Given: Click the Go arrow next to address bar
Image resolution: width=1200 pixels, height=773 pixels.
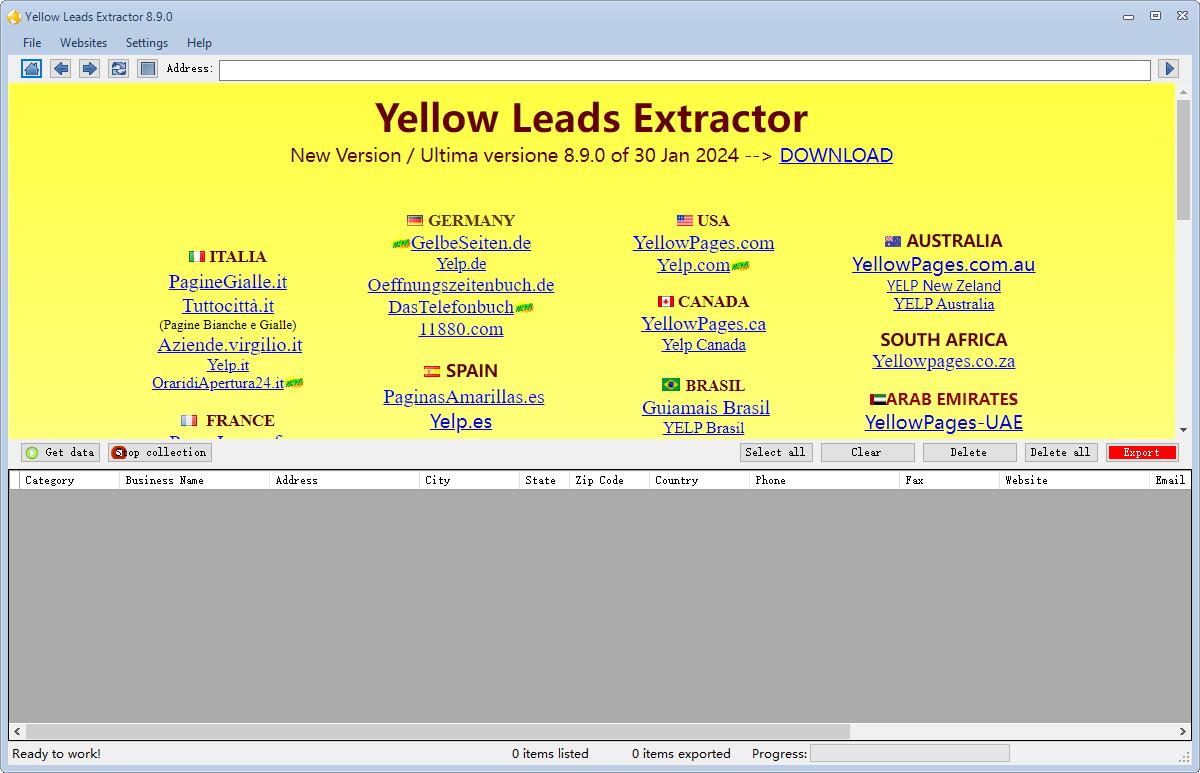Looking at the screenshot, I should 1168,68.
